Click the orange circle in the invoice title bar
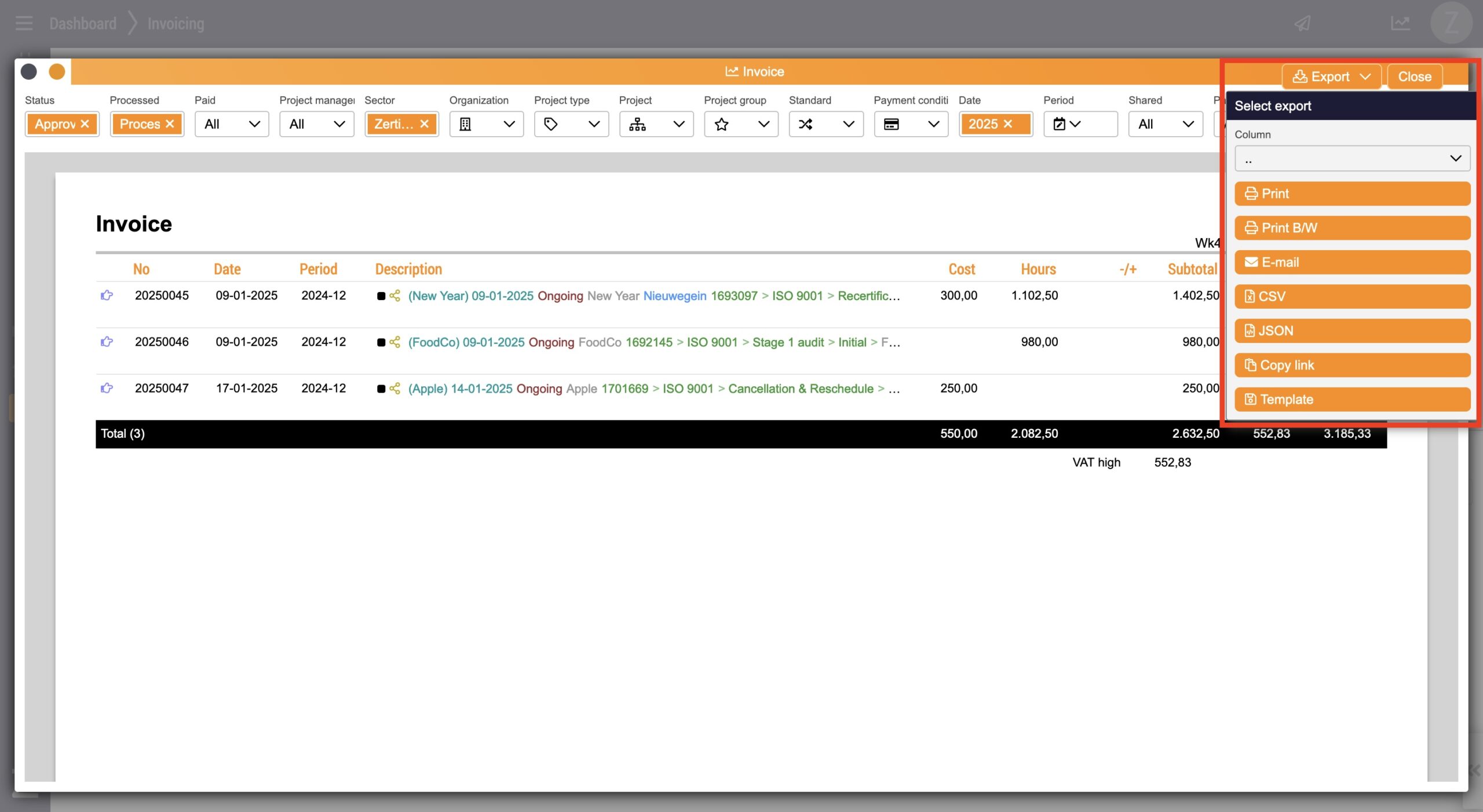The width and height of the screenshot is (1483, 812). (x=57, y=72)
